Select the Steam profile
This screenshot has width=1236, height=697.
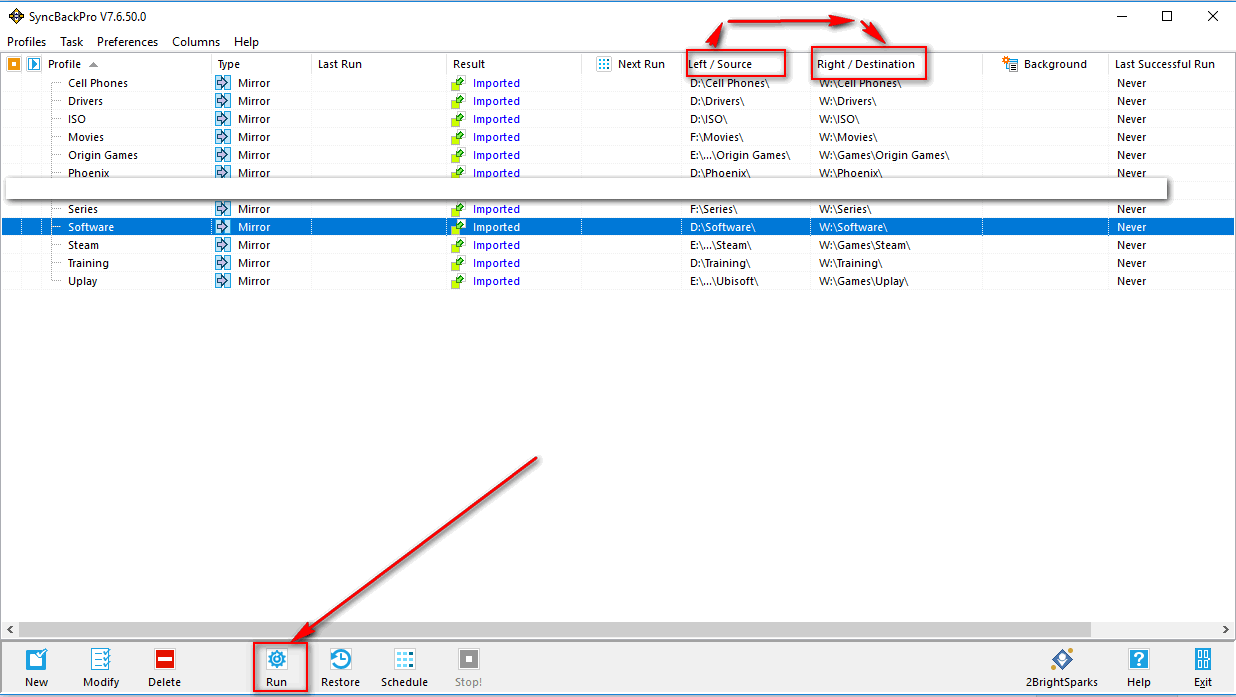83,245
